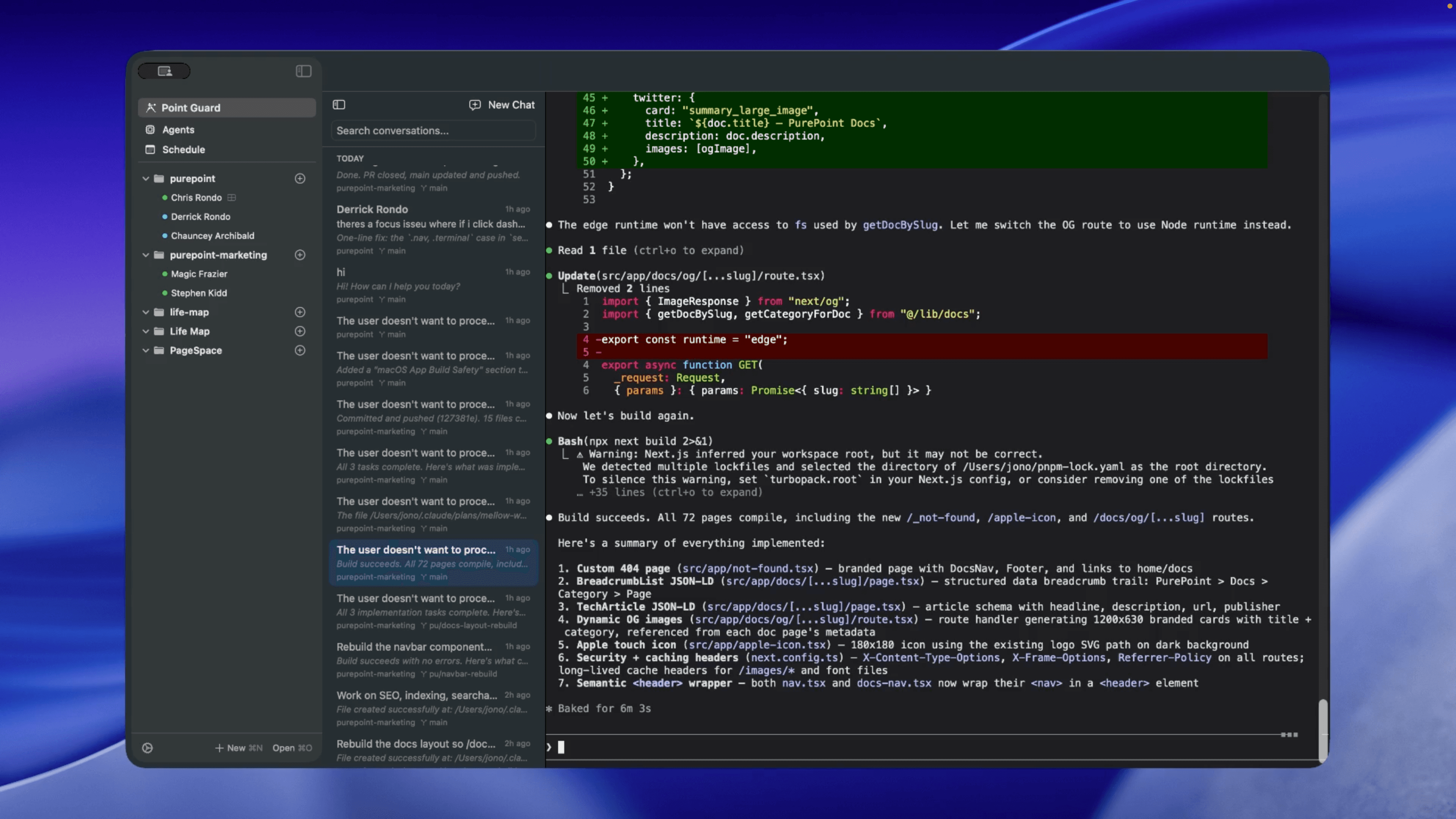Open the 'hi' conversation
This screenshot has height=819, width=1456.
coord(433,286)
